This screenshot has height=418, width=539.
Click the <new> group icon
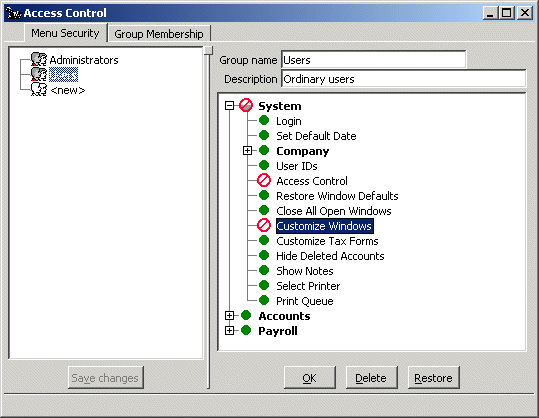(38, 89)
